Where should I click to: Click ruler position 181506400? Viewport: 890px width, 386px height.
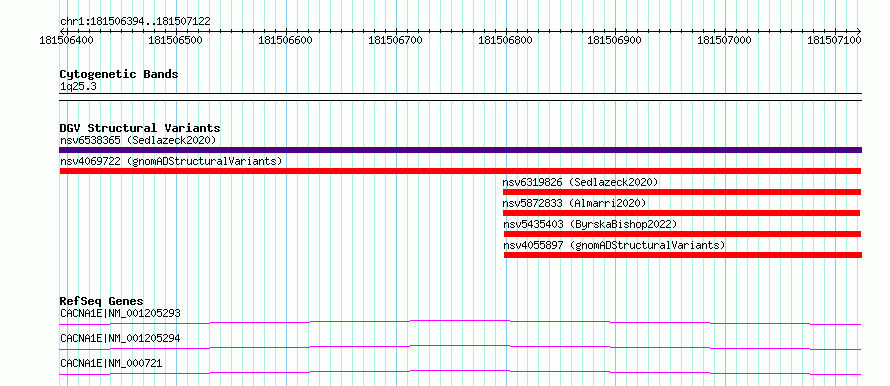[x=66, y=40]
